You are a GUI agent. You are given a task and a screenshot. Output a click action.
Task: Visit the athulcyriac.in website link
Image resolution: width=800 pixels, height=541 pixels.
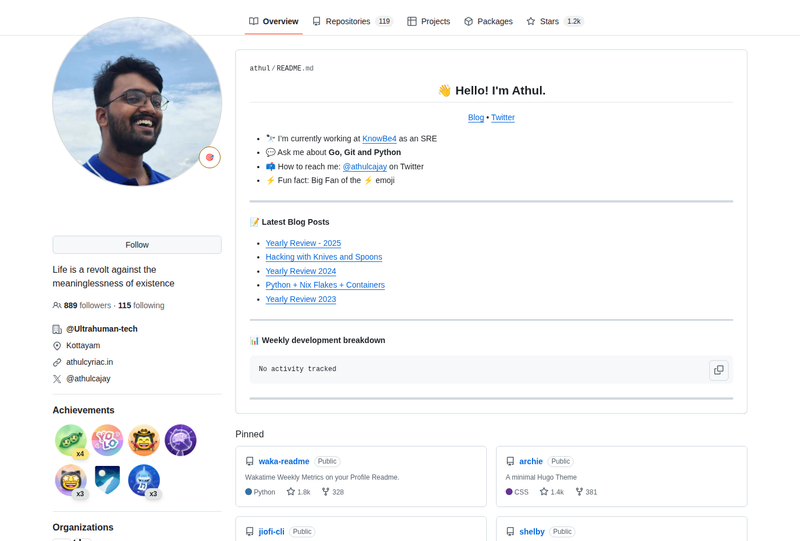(89, 362)
